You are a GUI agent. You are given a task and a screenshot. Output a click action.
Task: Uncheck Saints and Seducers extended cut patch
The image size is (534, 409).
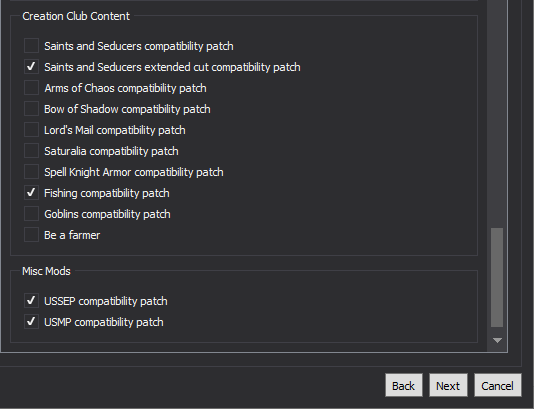click(31, 67)
